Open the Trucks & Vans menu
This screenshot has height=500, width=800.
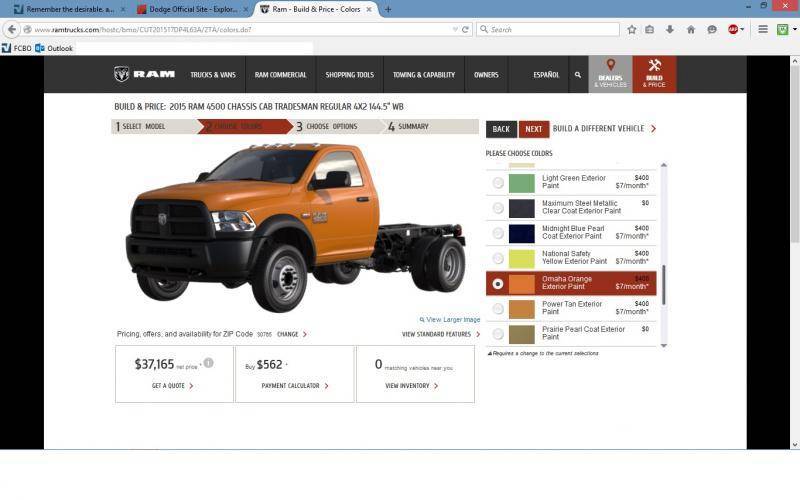click(x=213, y=75)
